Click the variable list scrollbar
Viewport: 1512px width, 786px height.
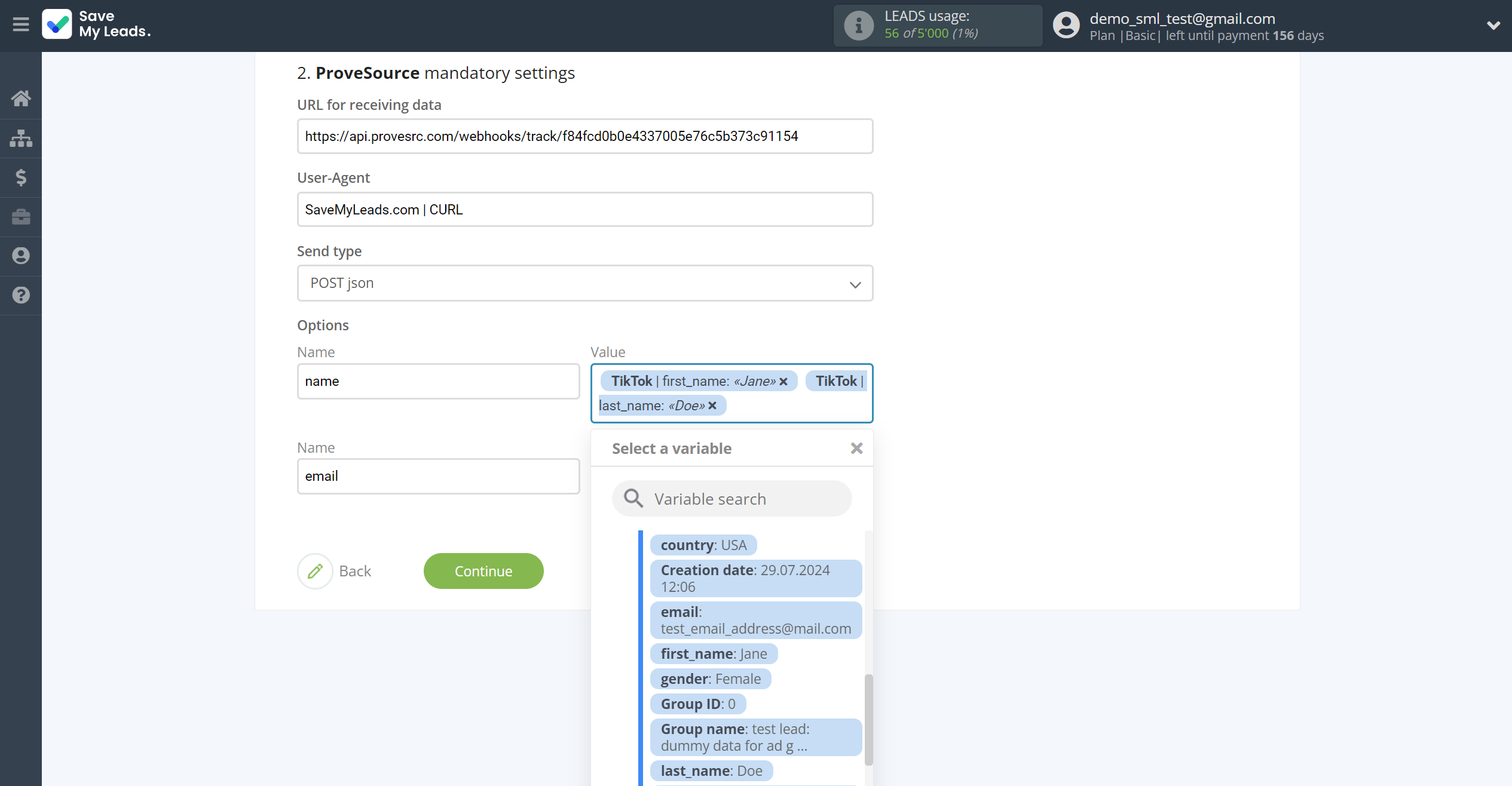868,720
